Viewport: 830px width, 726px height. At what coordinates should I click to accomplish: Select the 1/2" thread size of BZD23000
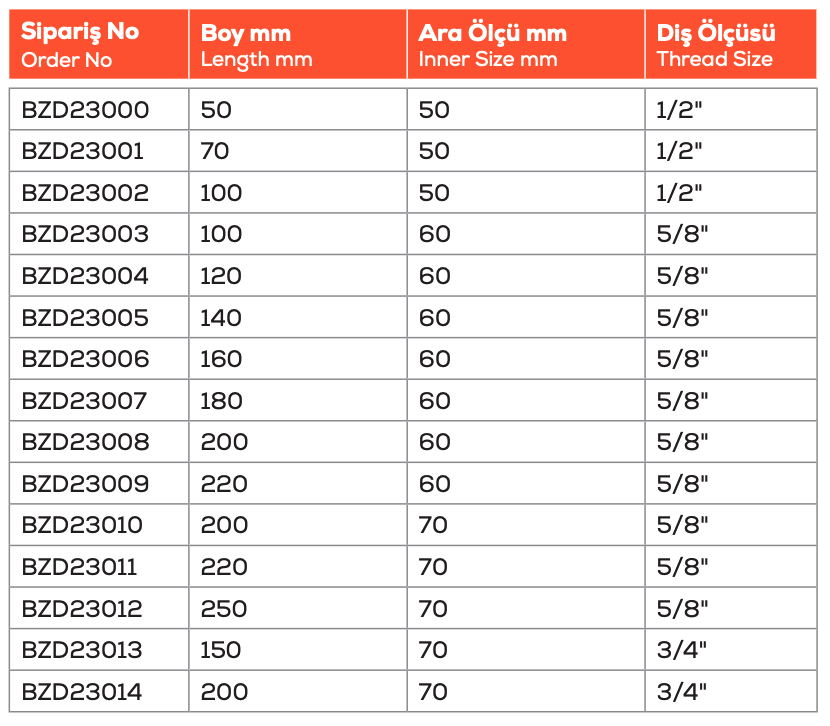680,109
